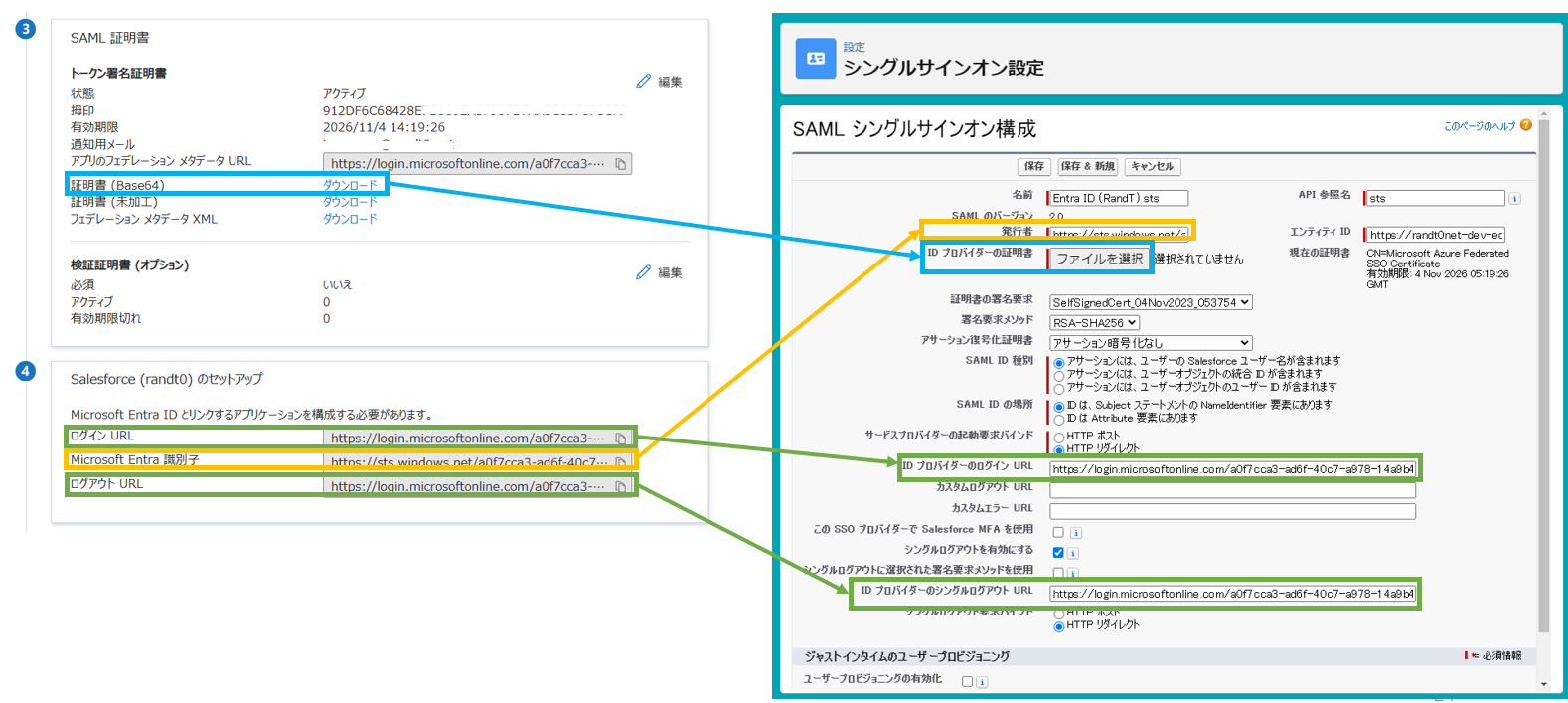1568x703 pixels.
Task: Click the empty カスタムログアウト URL field
Action: pyautogui.click(x=1232, y=490)
